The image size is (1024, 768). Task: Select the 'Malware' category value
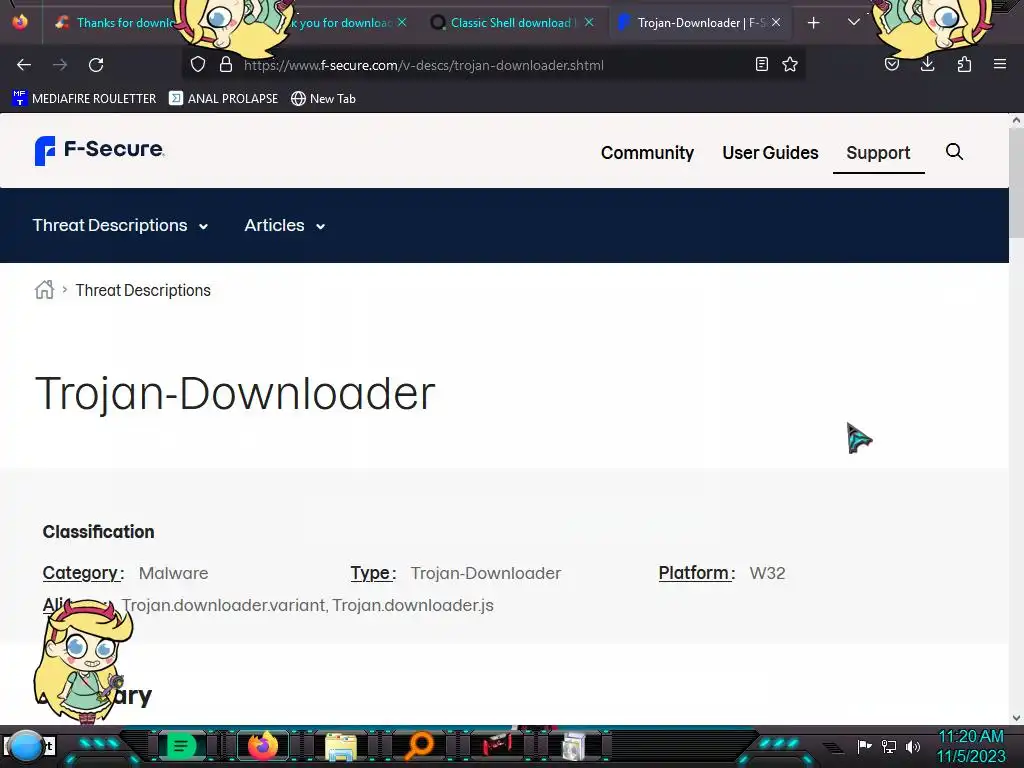[174, 573]
